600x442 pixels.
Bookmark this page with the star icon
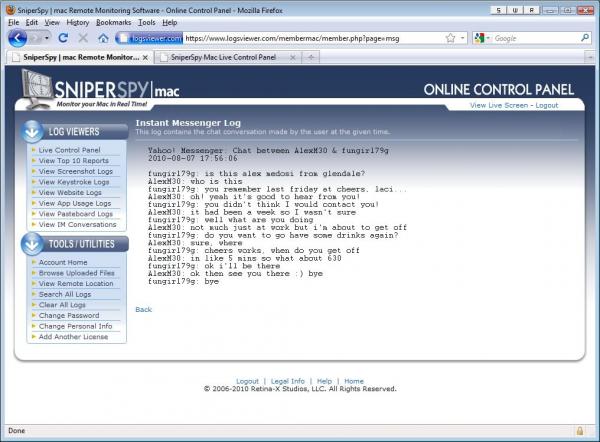click(x=451, y=38)
